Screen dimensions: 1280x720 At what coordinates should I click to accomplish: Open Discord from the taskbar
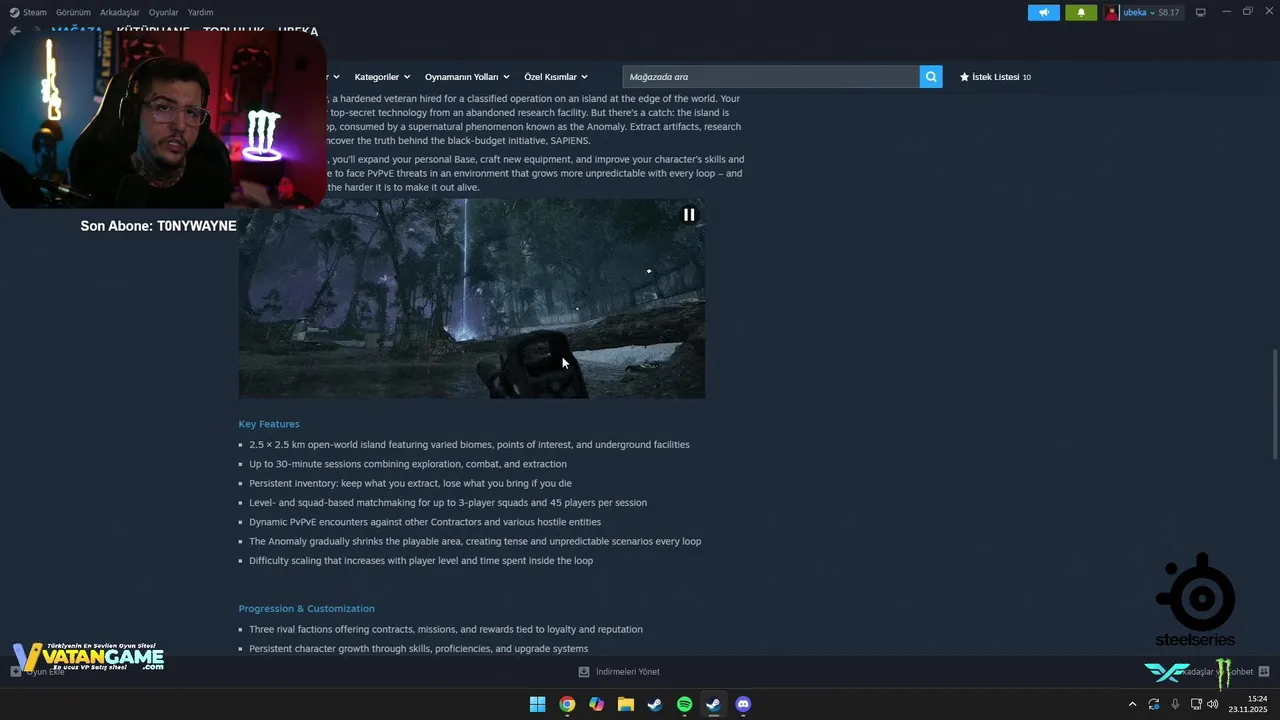(x=743, y=704)
